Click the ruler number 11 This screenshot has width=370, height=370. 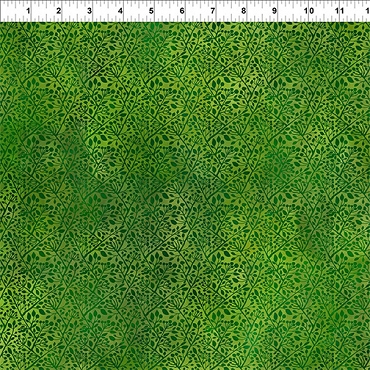coord(339,11)
